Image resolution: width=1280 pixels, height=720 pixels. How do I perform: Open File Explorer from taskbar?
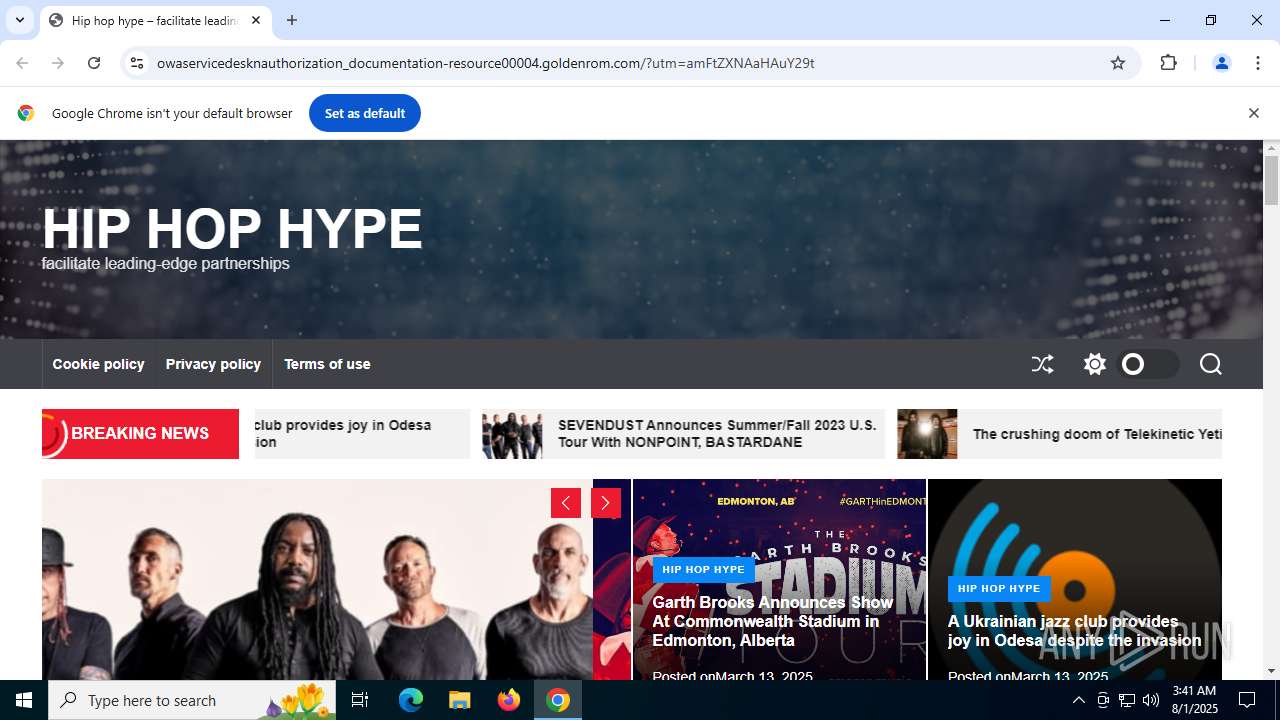460,700
